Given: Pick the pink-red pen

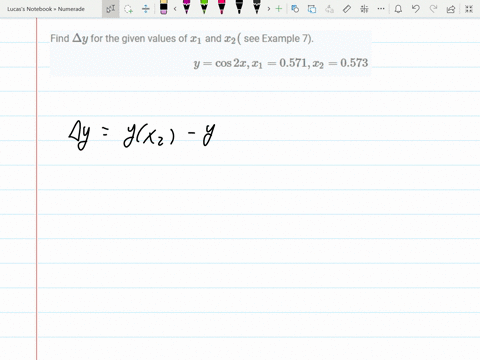Looking at the screenshot, I should coord(222,7).
